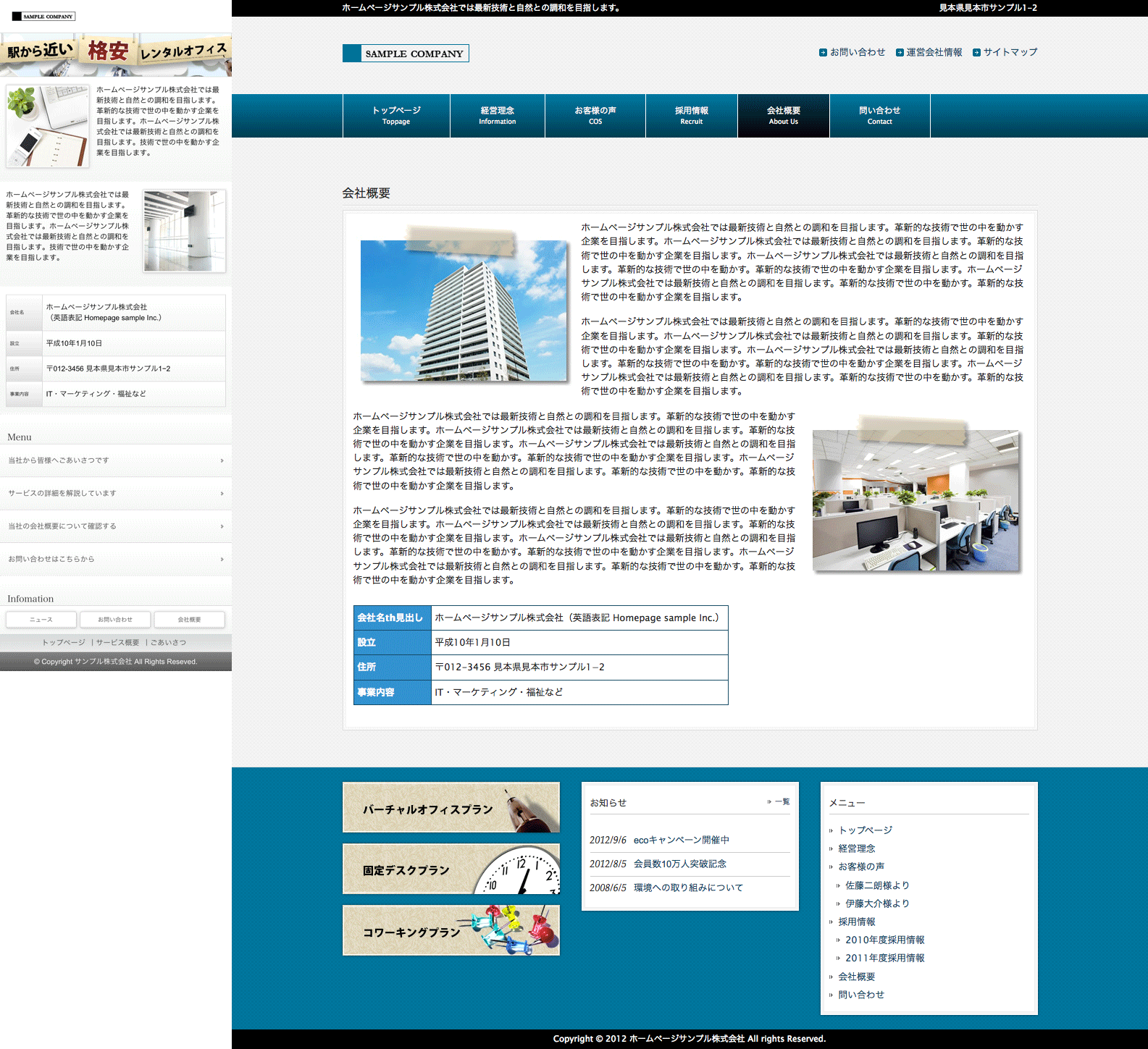Image resolution: width=1148 pixels, height=1049 pixels.
Task: Go to トップページ Toppage in navigation
Action: (x=396, y=116)
